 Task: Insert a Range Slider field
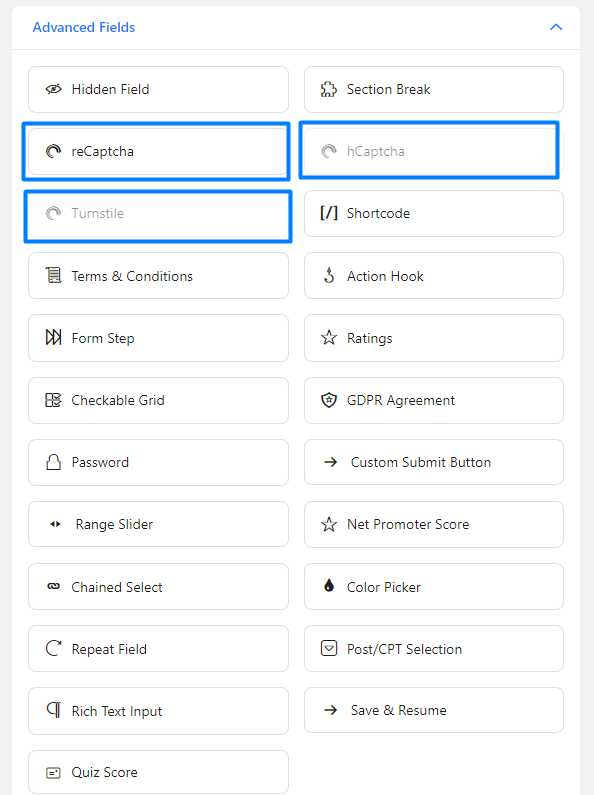click(x=158, y=524)
